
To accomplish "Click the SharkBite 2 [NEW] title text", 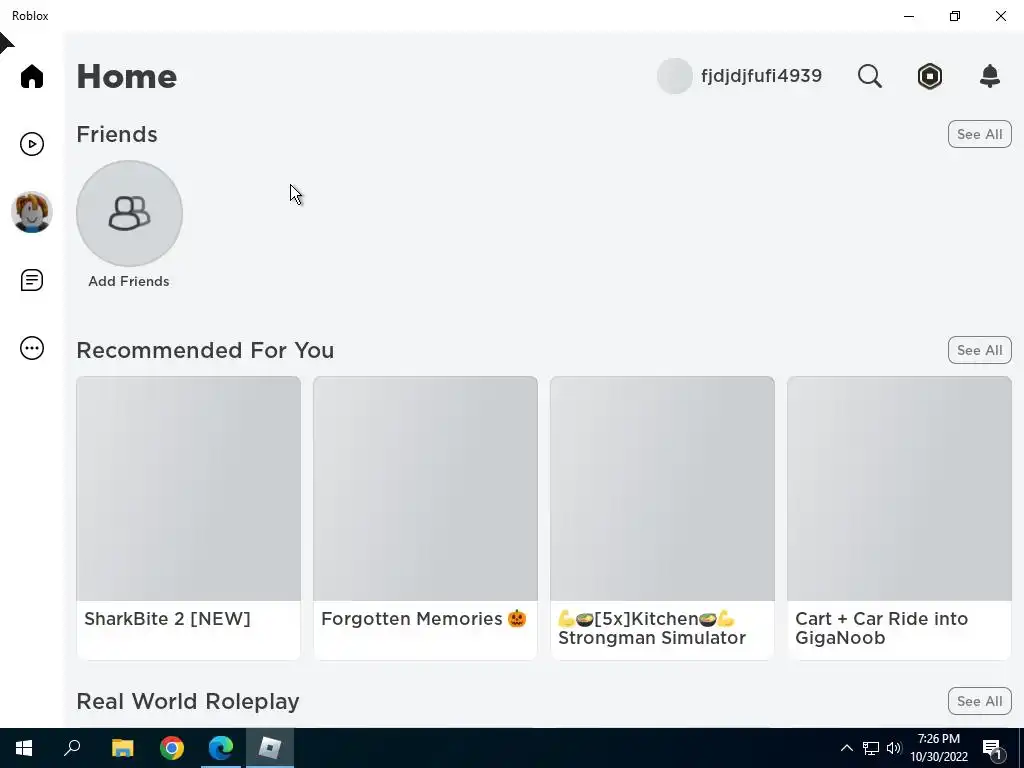I will (x=167, y=618).
